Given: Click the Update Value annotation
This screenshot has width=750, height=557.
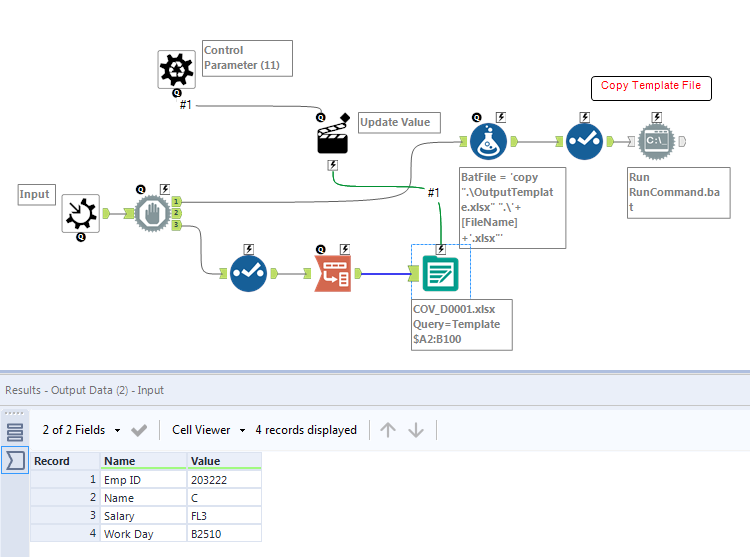Looking at the screenshot, I should pos(399,122).
